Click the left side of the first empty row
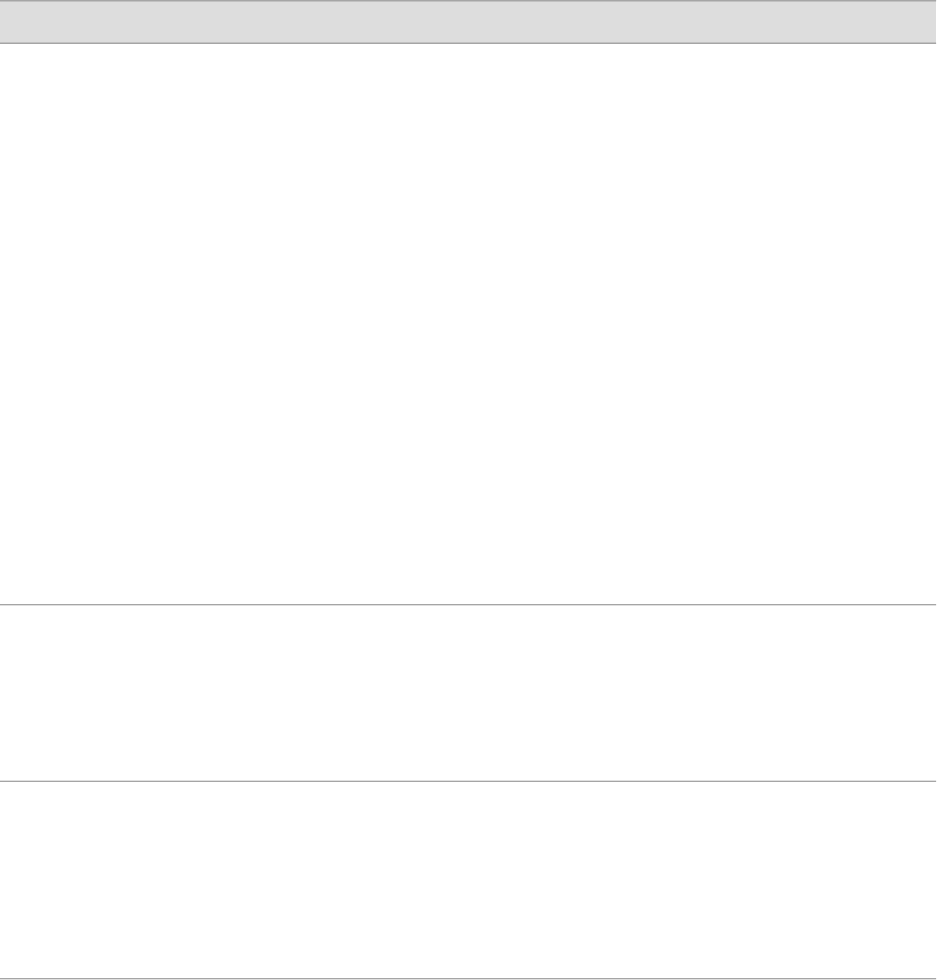The height and width of the screenshot is (980, 937). click(40, 323)
